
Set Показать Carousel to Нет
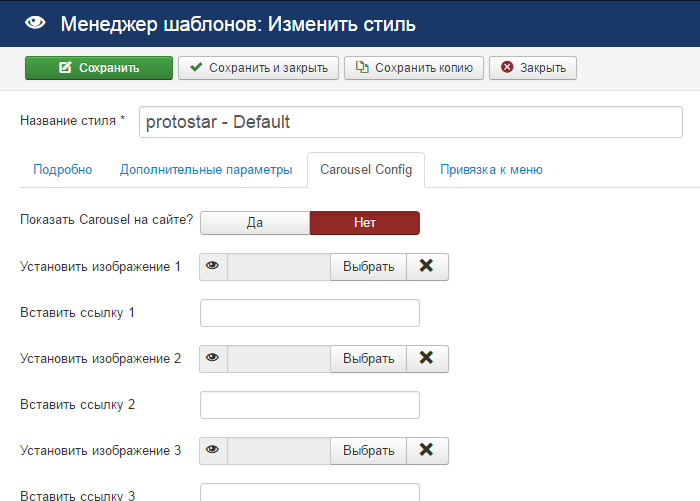pos(365,223)
